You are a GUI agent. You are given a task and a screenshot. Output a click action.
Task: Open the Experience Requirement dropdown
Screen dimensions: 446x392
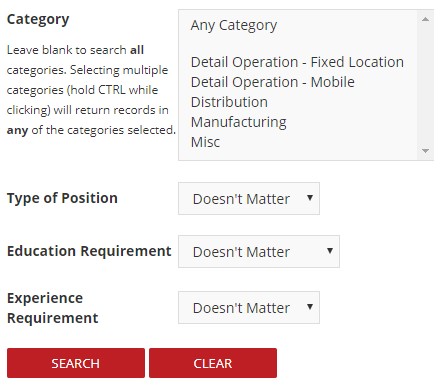[249, 307]
